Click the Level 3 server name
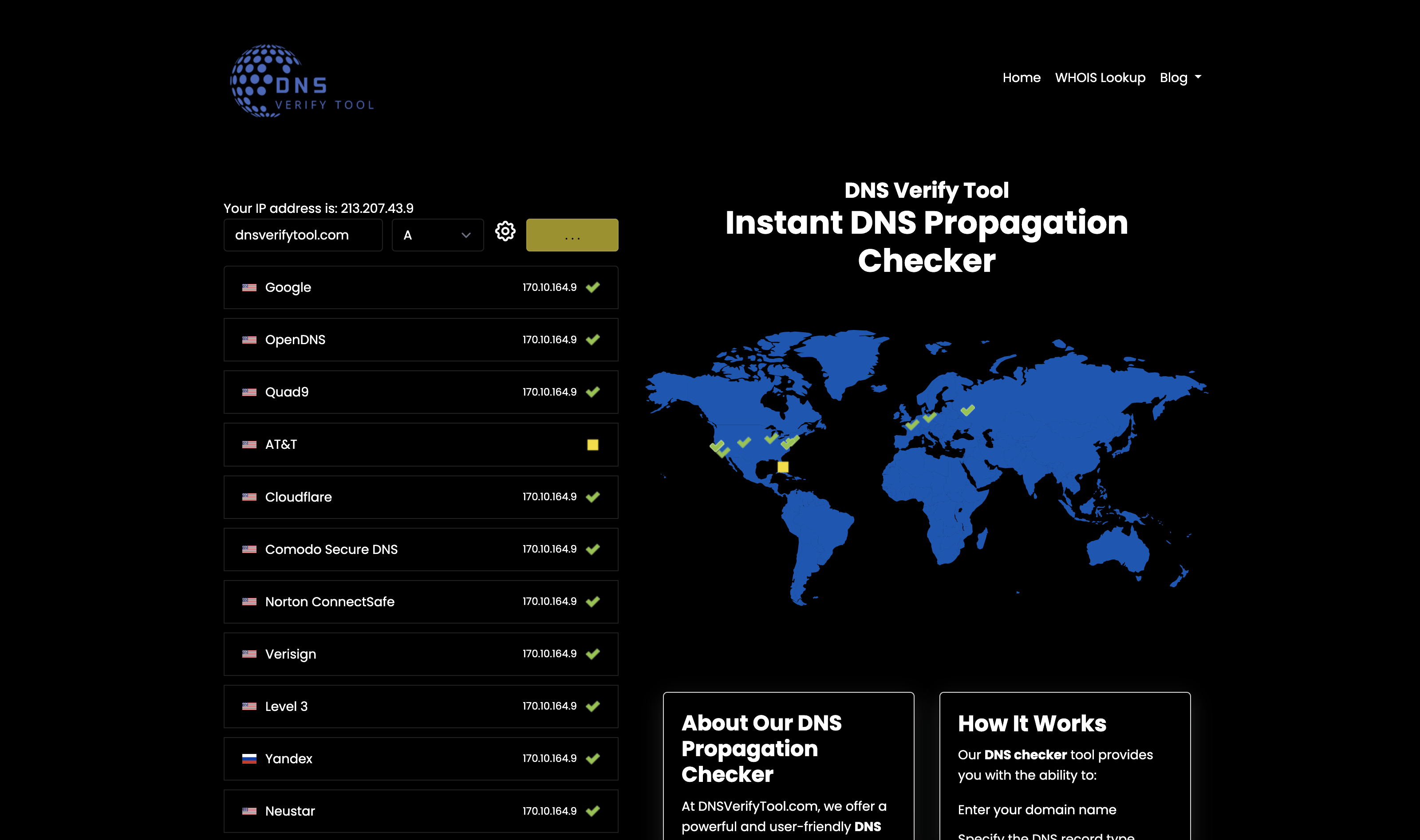This screenshot has height=840, width=1420. pyautogui.click(x=286, y=707)
